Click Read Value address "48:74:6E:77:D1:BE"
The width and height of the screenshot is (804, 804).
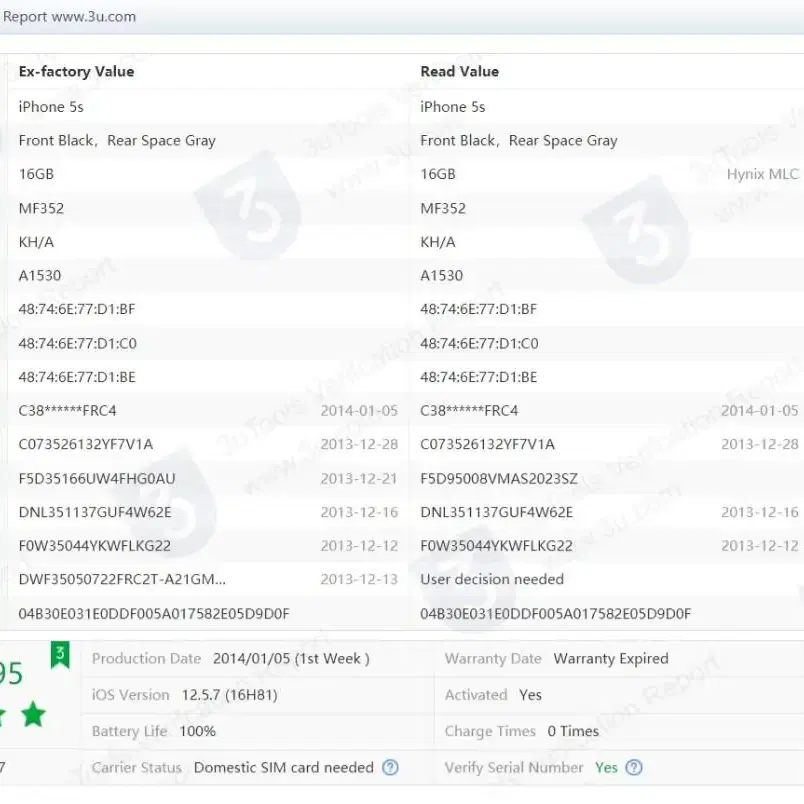click(479, 377)
